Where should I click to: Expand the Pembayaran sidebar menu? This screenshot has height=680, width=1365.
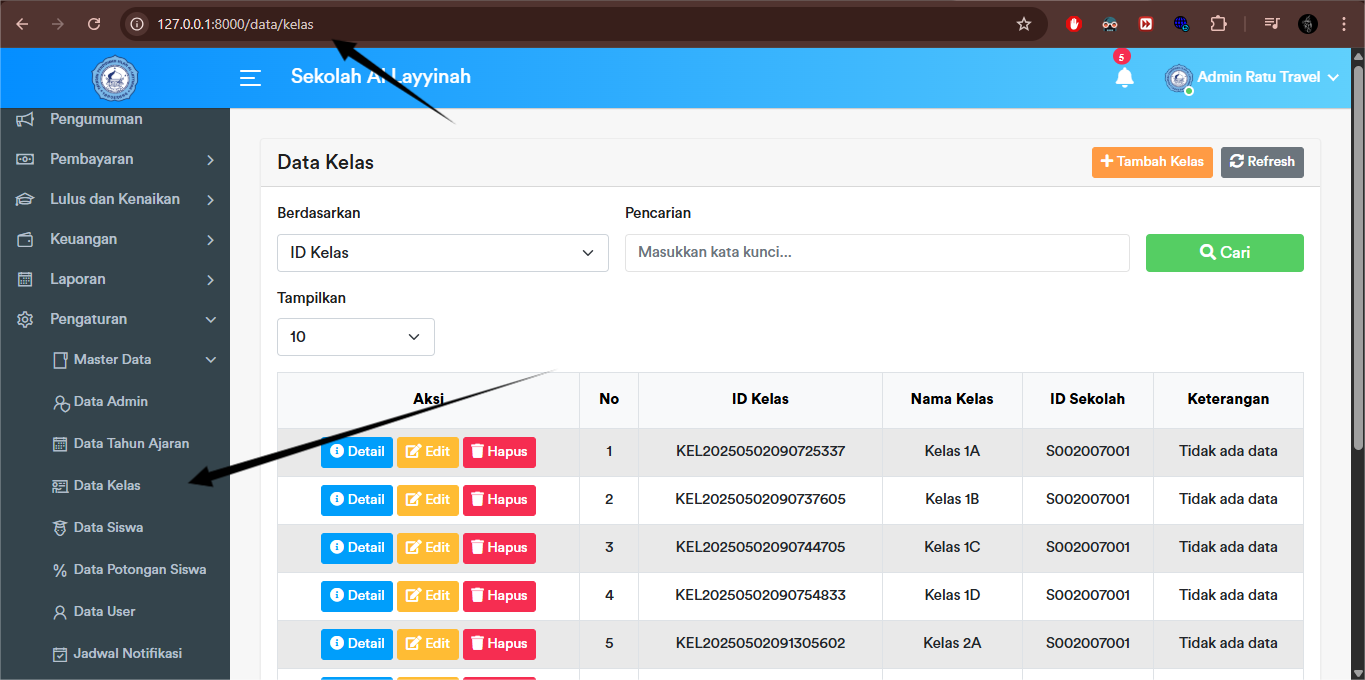pyautogui.click(x=115, y=159)
